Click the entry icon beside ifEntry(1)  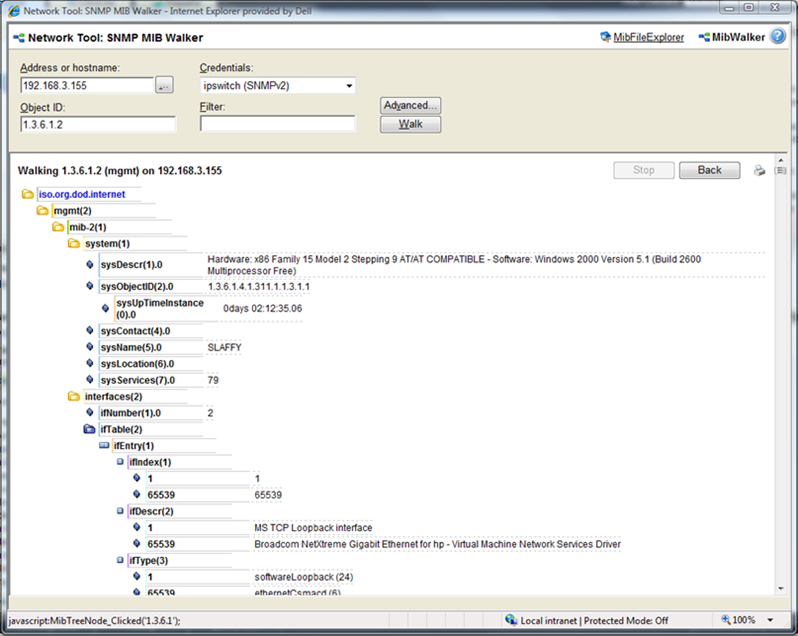coord(104,445)
